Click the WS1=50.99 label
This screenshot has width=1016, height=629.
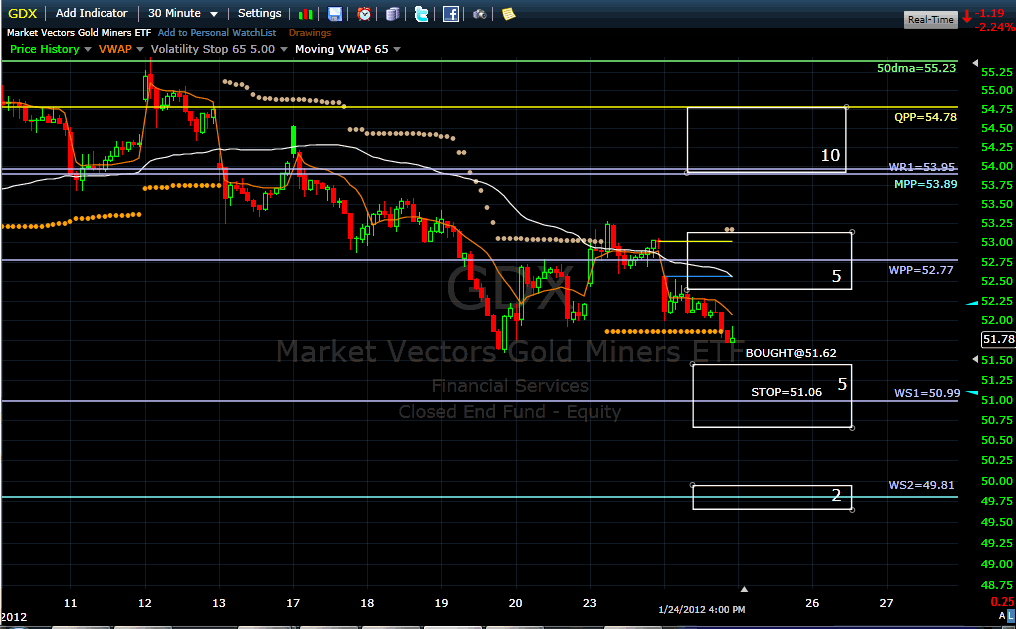[x=927, y=393]
